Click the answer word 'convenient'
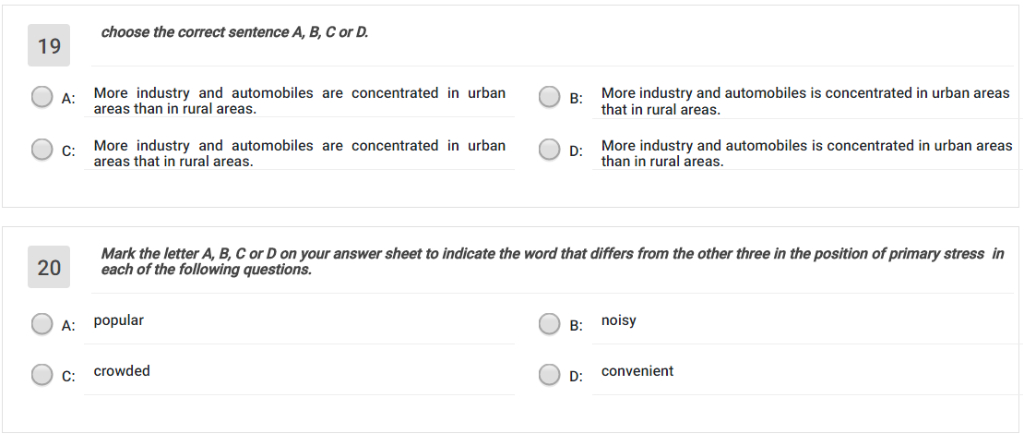The image size is (1024, 434). (637, 371)
